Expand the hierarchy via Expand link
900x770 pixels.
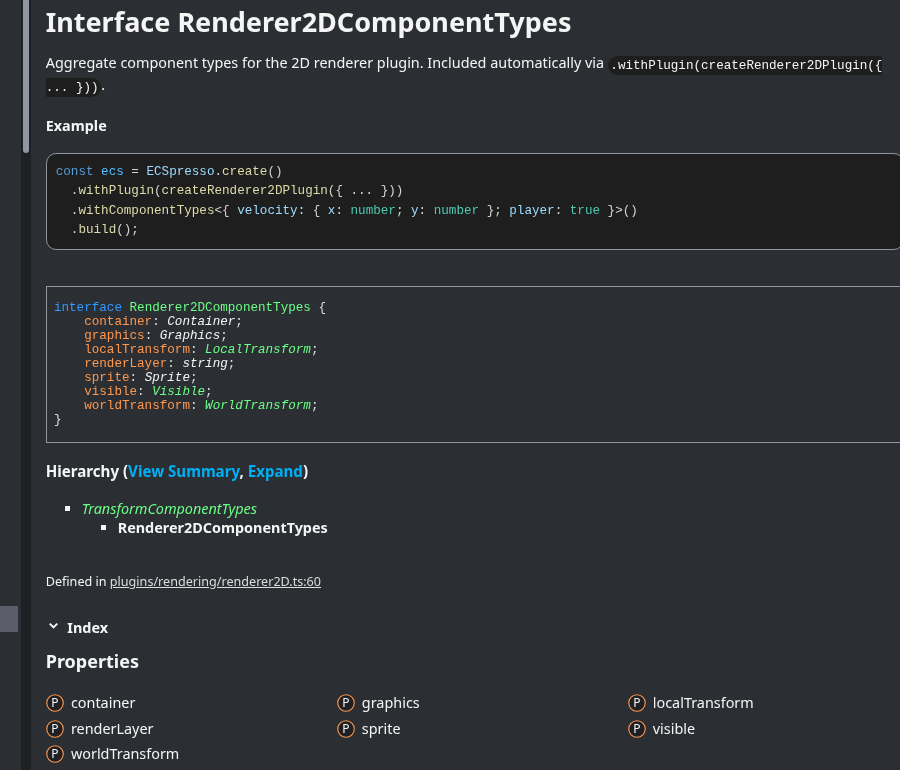point(275,472)
